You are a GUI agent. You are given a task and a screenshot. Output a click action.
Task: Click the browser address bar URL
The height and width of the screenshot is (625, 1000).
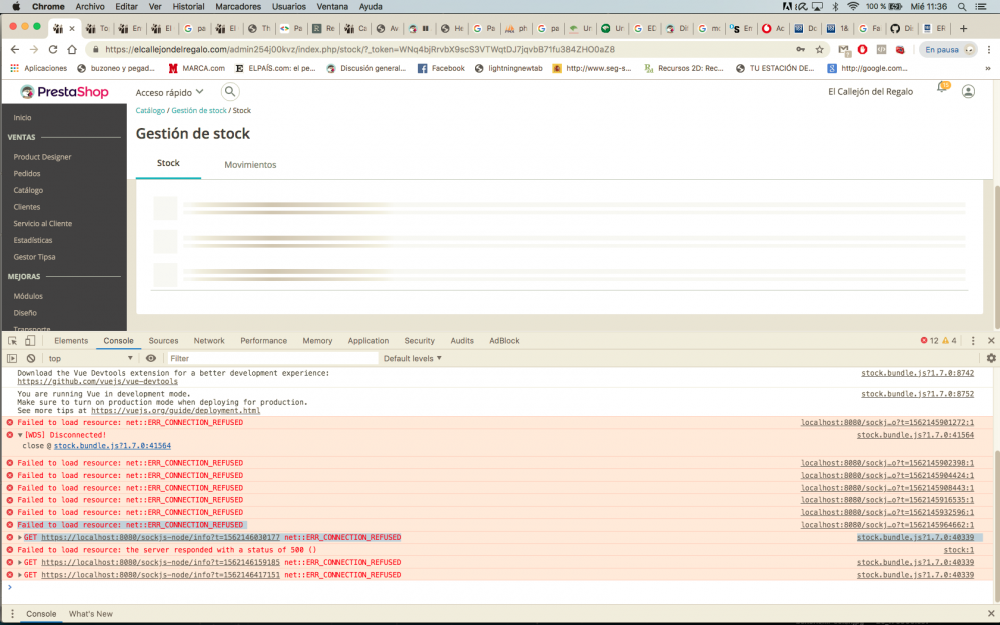(360, 49)
